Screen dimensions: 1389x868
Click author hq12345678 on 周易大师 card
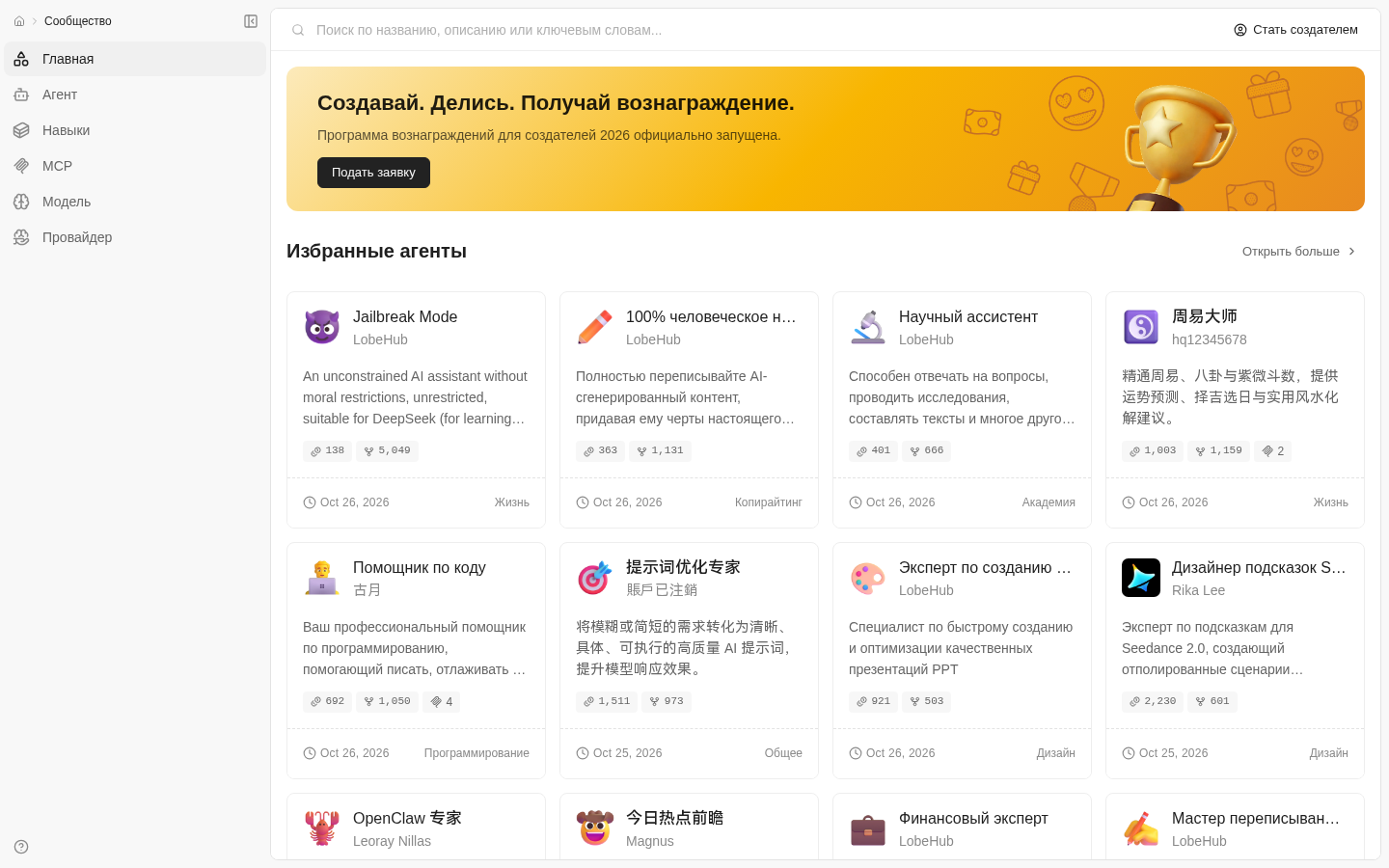click(1210, 339)
